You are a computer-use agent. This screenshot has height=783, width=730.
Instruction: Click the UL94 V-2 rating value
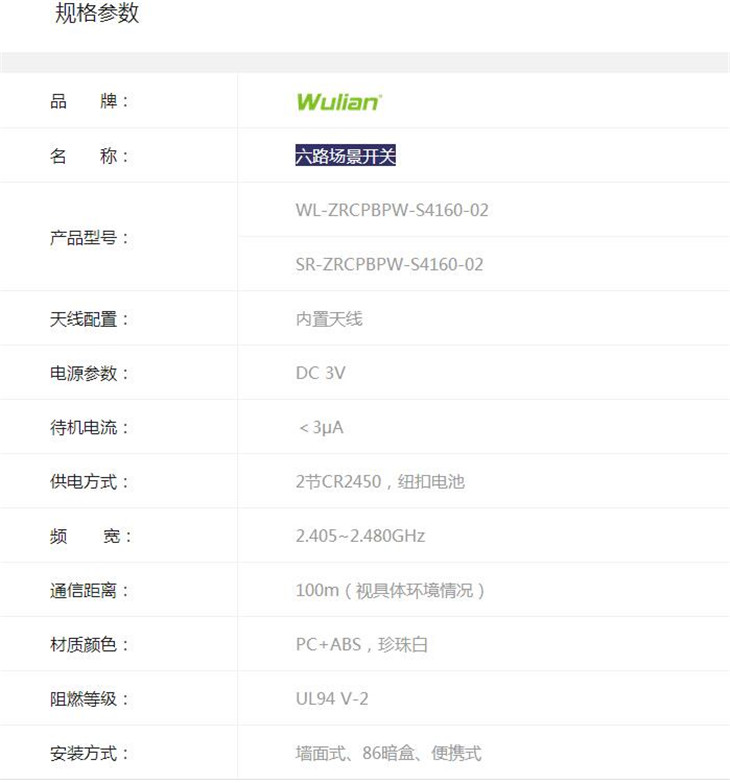332,699
